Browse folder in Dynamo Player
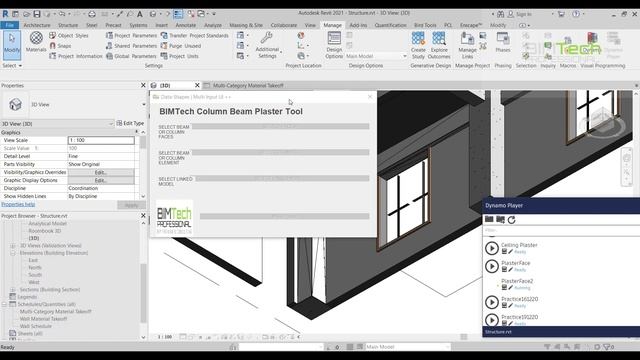640x360 pixels. [x=489, y=220]
